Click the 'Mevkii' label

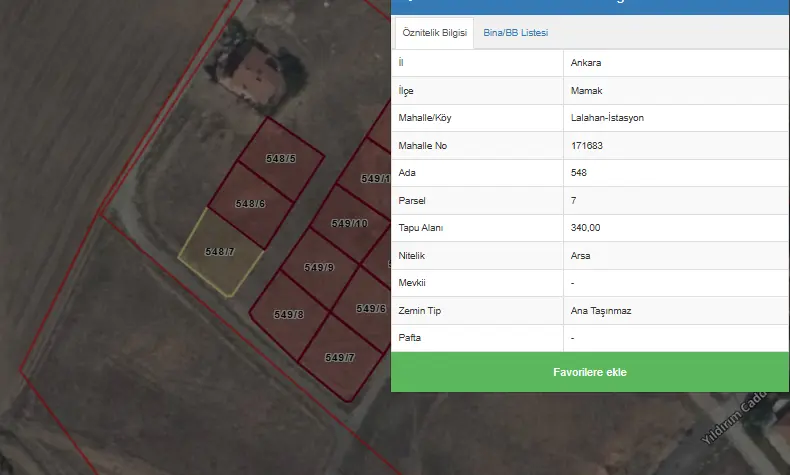coord(412,283)
